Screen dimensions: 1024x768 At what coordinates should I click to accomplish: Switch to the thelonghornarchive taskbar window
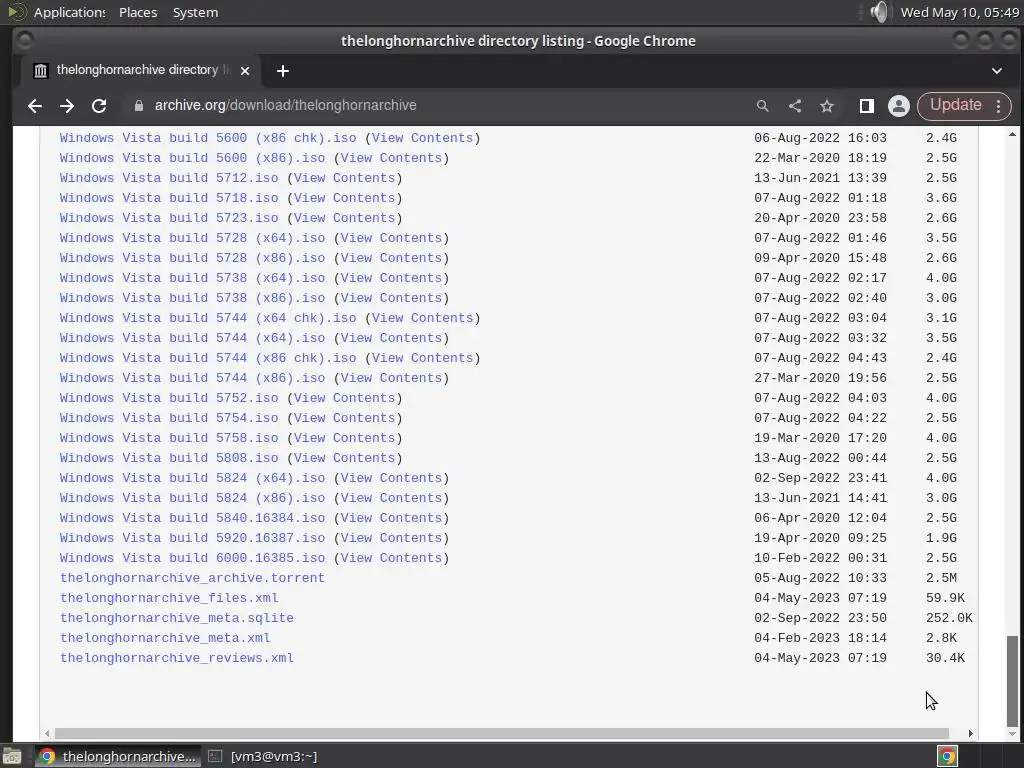[x=116, y=756]
